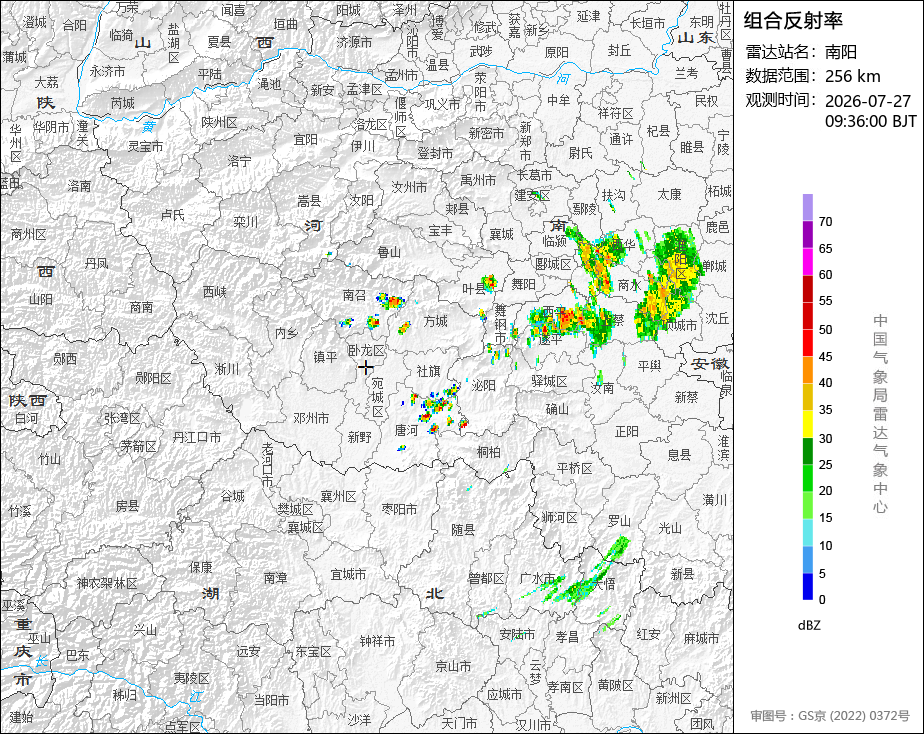Click the radar station cross marker
Screen dimensions: 924x734
(366, 368)
